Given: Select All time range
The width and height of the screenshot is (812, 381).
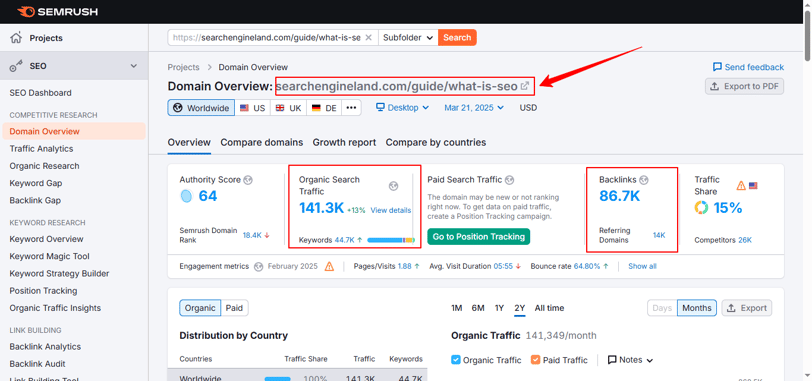Looking at the screenshot, I should tap(549, 308).
